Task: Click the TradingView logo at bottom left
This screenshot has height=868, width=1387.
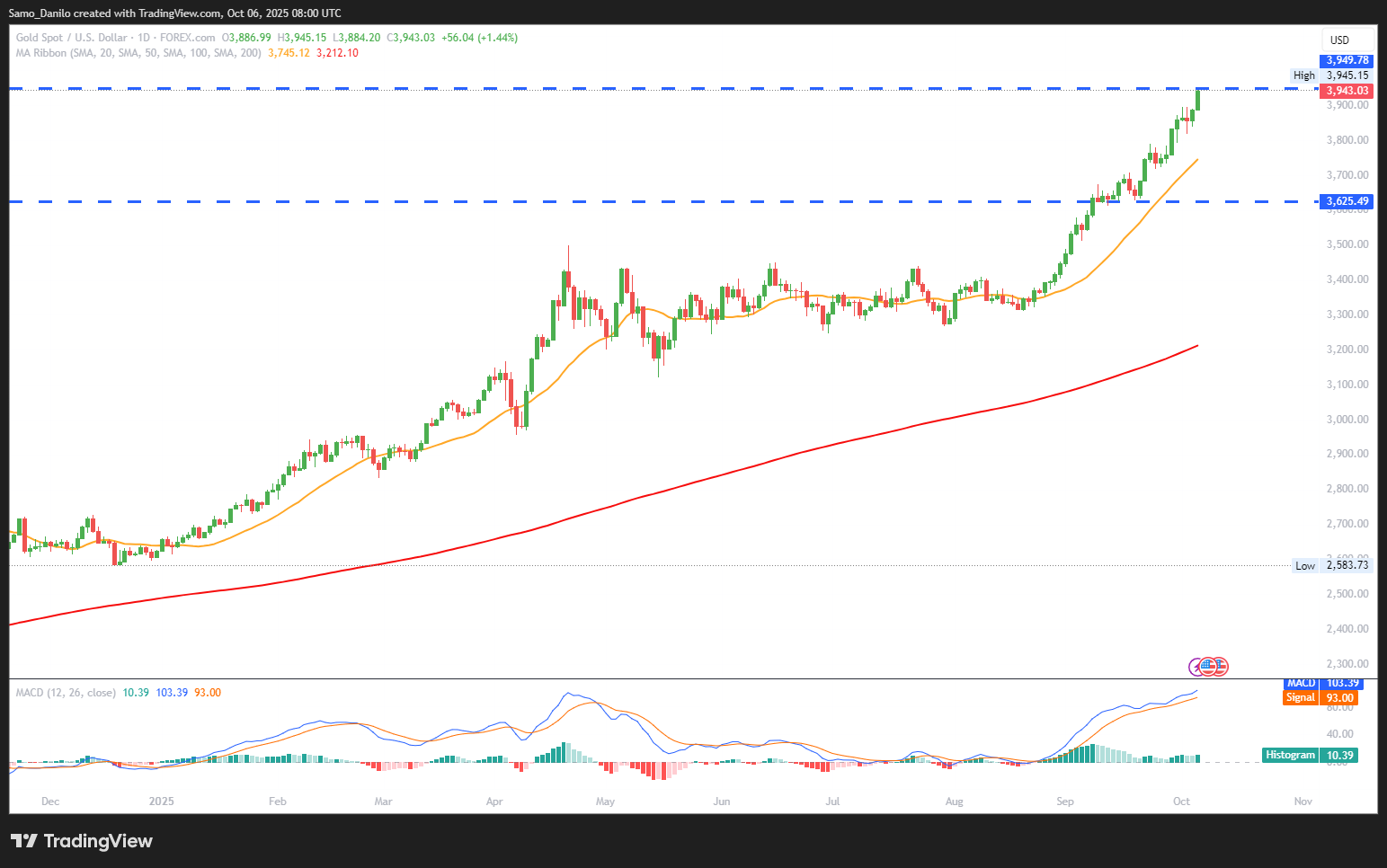Action: coord(82,841)
